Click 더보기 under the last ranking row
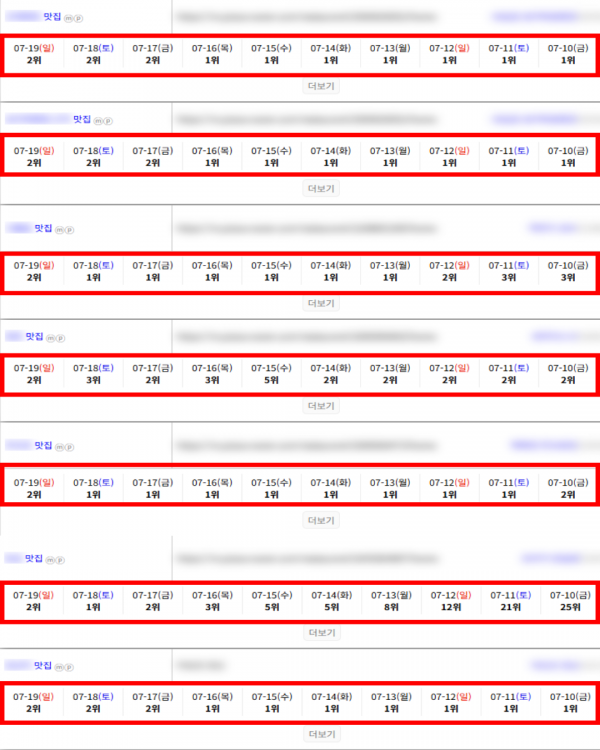The height and width of the screenshot is (750, 600). pyautogui.click(x=322, y=734)
